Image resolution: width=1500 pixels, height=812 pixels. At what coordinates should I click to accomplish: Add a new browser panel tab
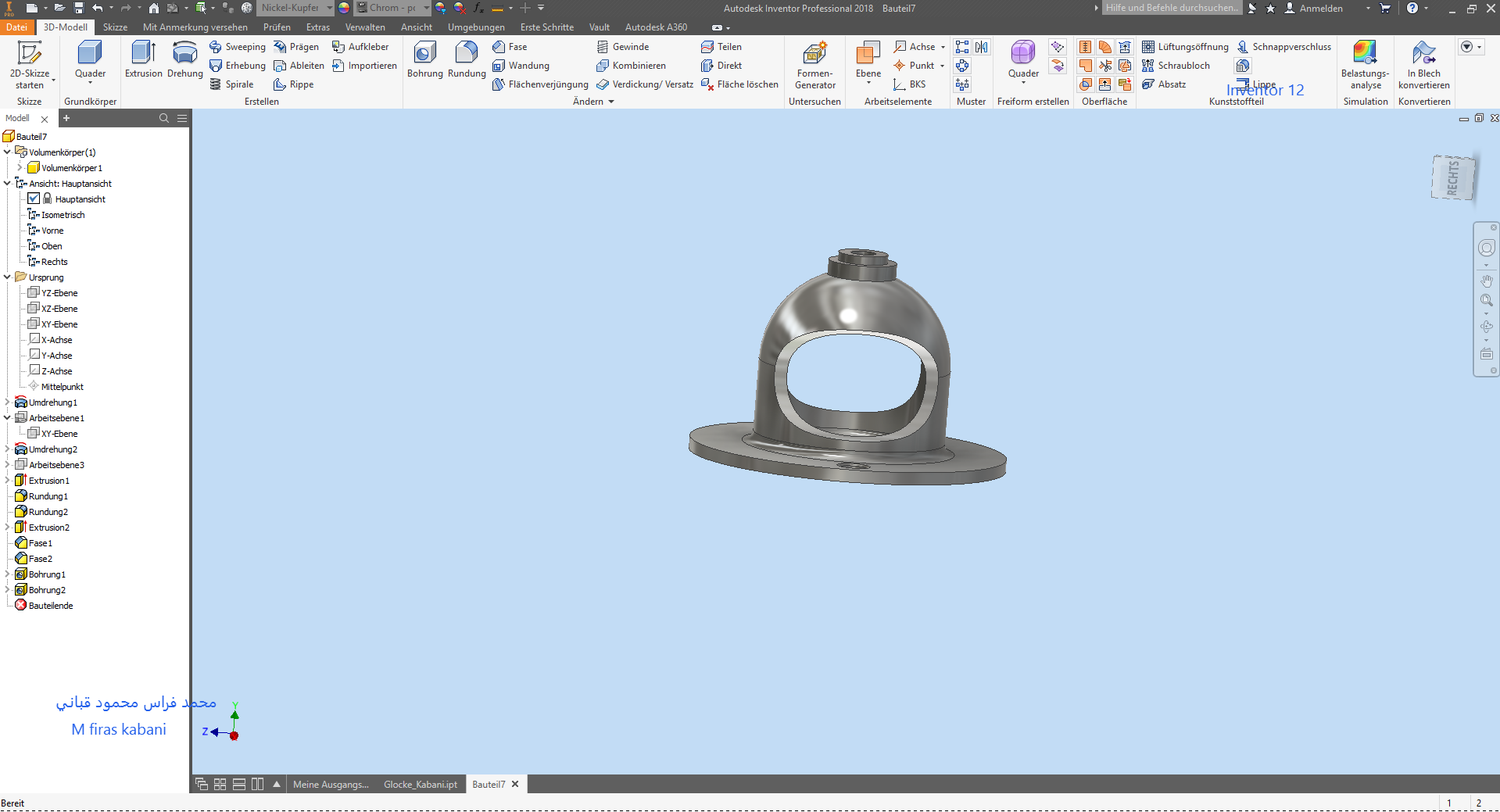pos(66,118)
